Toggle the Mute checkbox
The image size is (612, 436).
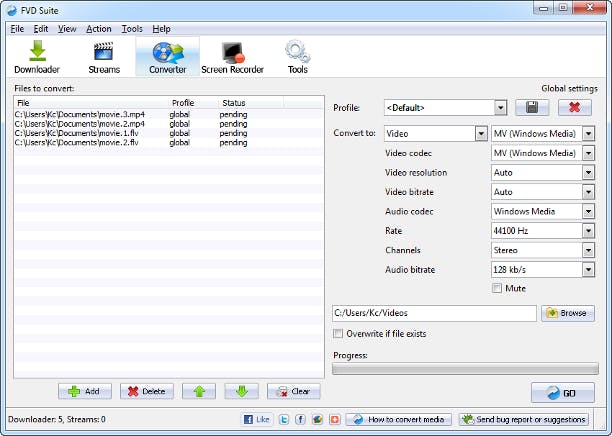point(497,288)
